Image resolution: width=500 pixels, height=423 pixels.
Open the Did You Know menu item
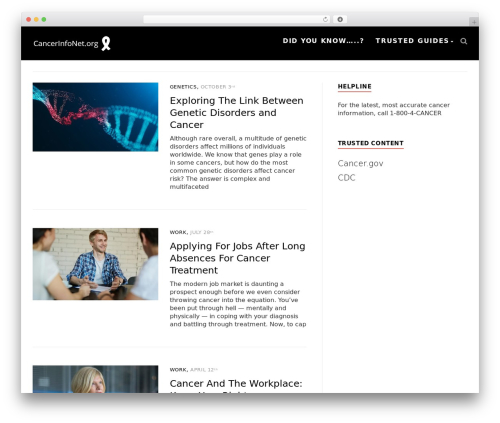[x=323, y=41]
